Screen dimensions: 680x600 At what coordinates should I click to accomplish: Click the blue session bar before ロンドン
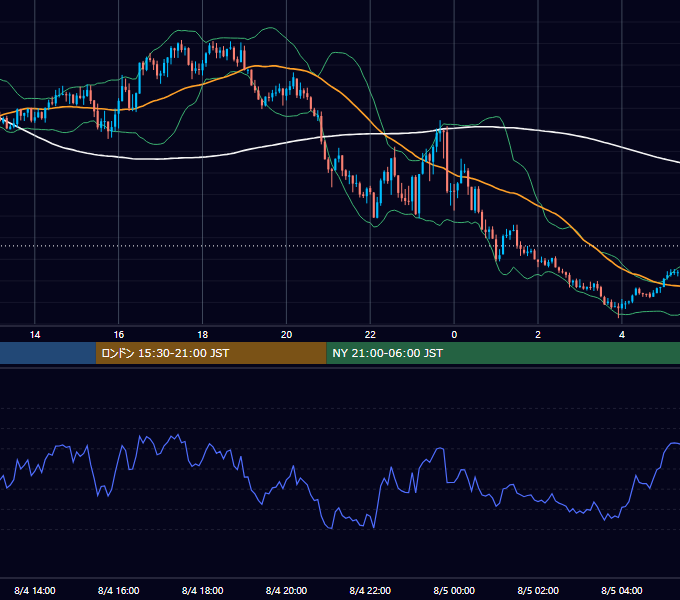48,353
